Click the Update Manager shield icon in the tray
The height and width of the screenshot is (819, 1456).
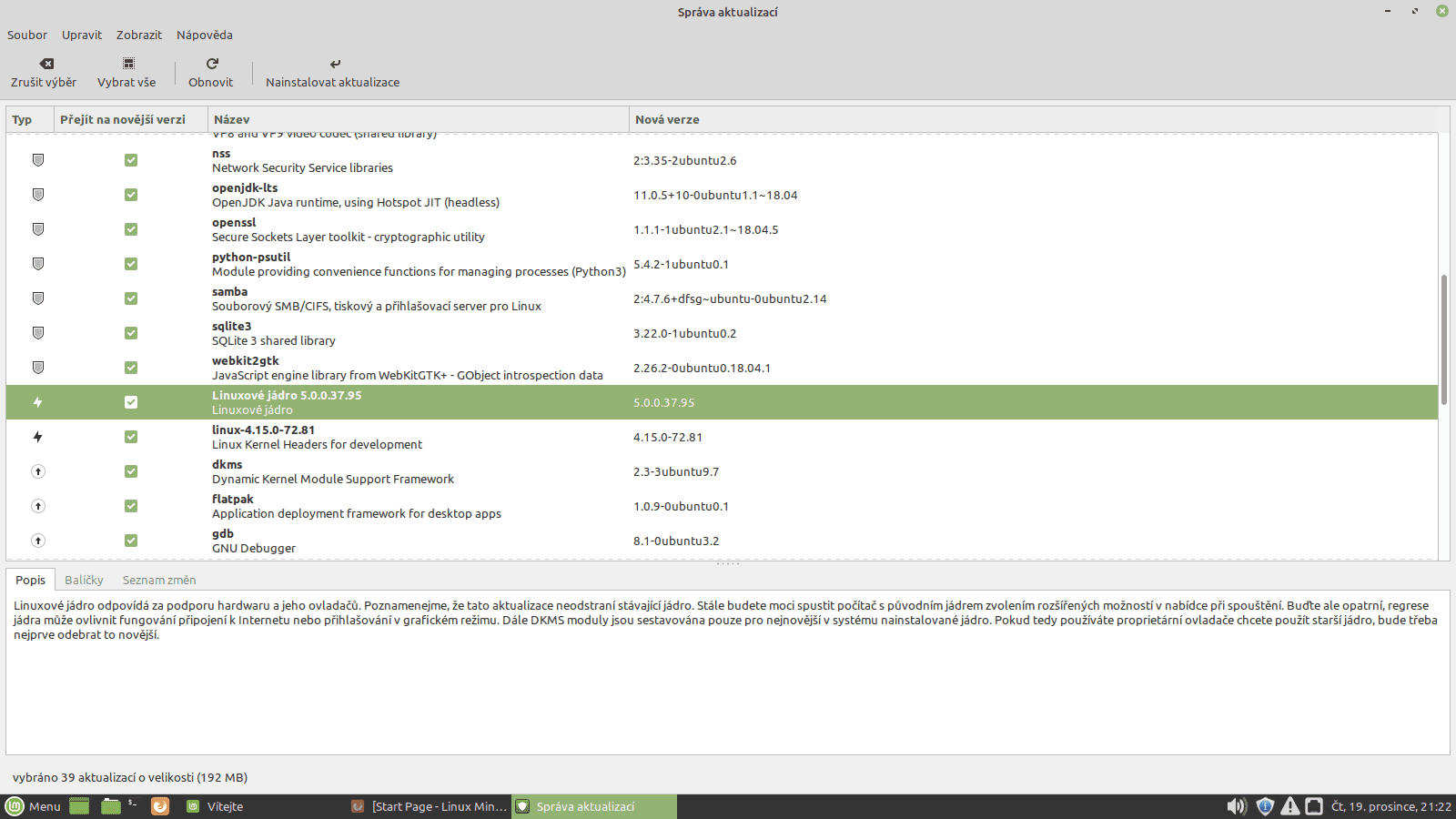click(1265, 806)
